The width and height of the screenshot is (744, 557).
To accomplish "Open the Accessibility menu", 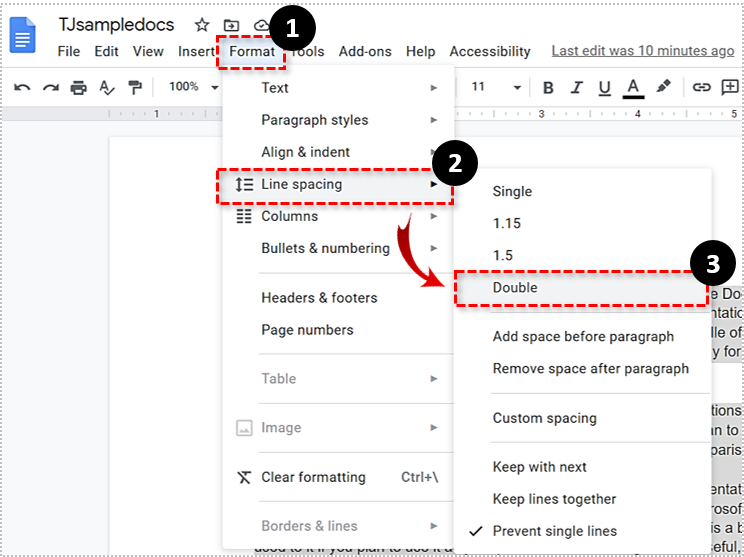I will point(490,51).
